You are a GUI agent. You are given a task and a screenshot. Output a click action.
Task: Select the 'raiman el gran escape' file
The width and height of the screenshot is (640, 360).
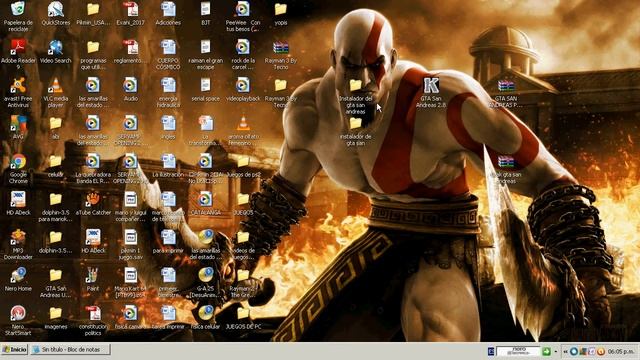coord(206,54)
